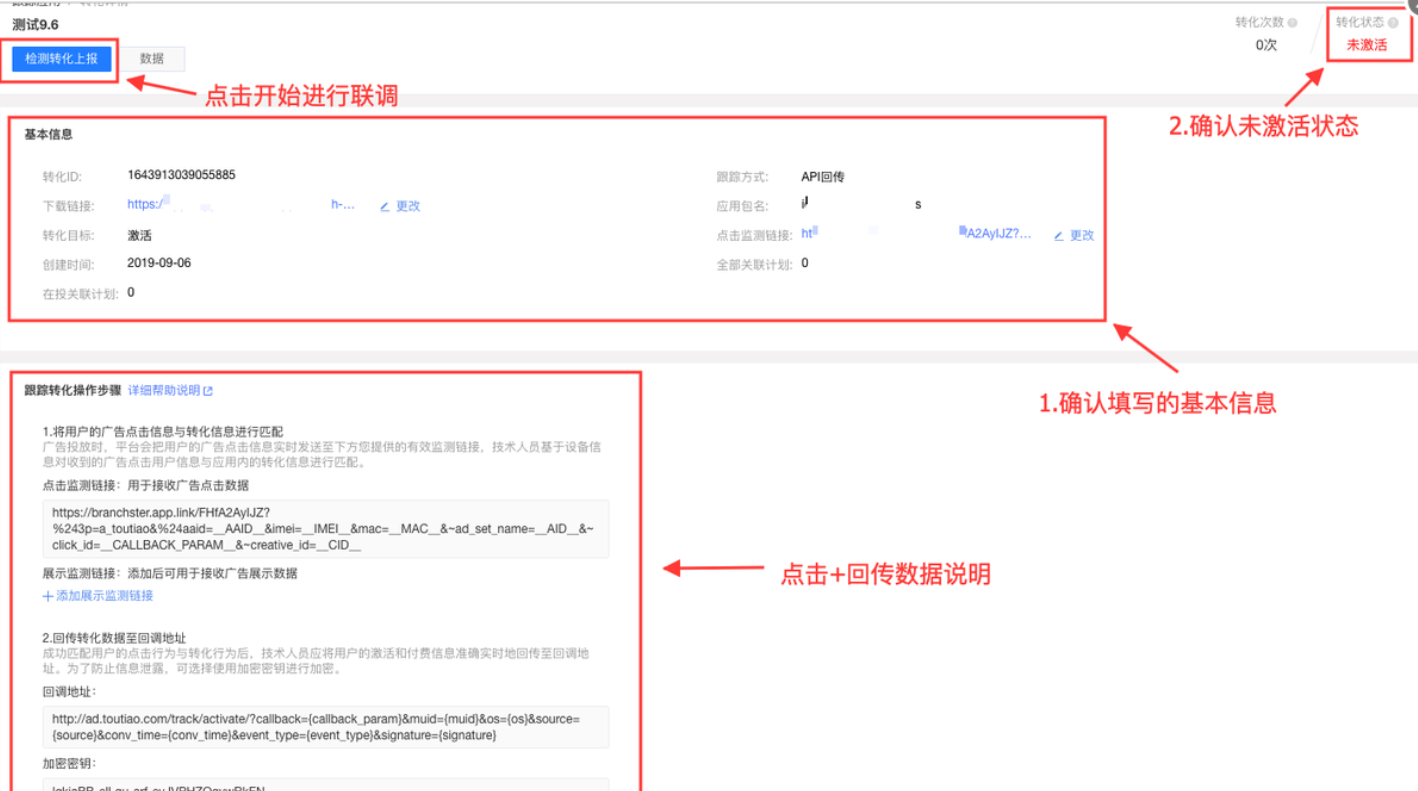
Task: Click the 创建时间 date 2019-09-06
Action: [159, 264]
